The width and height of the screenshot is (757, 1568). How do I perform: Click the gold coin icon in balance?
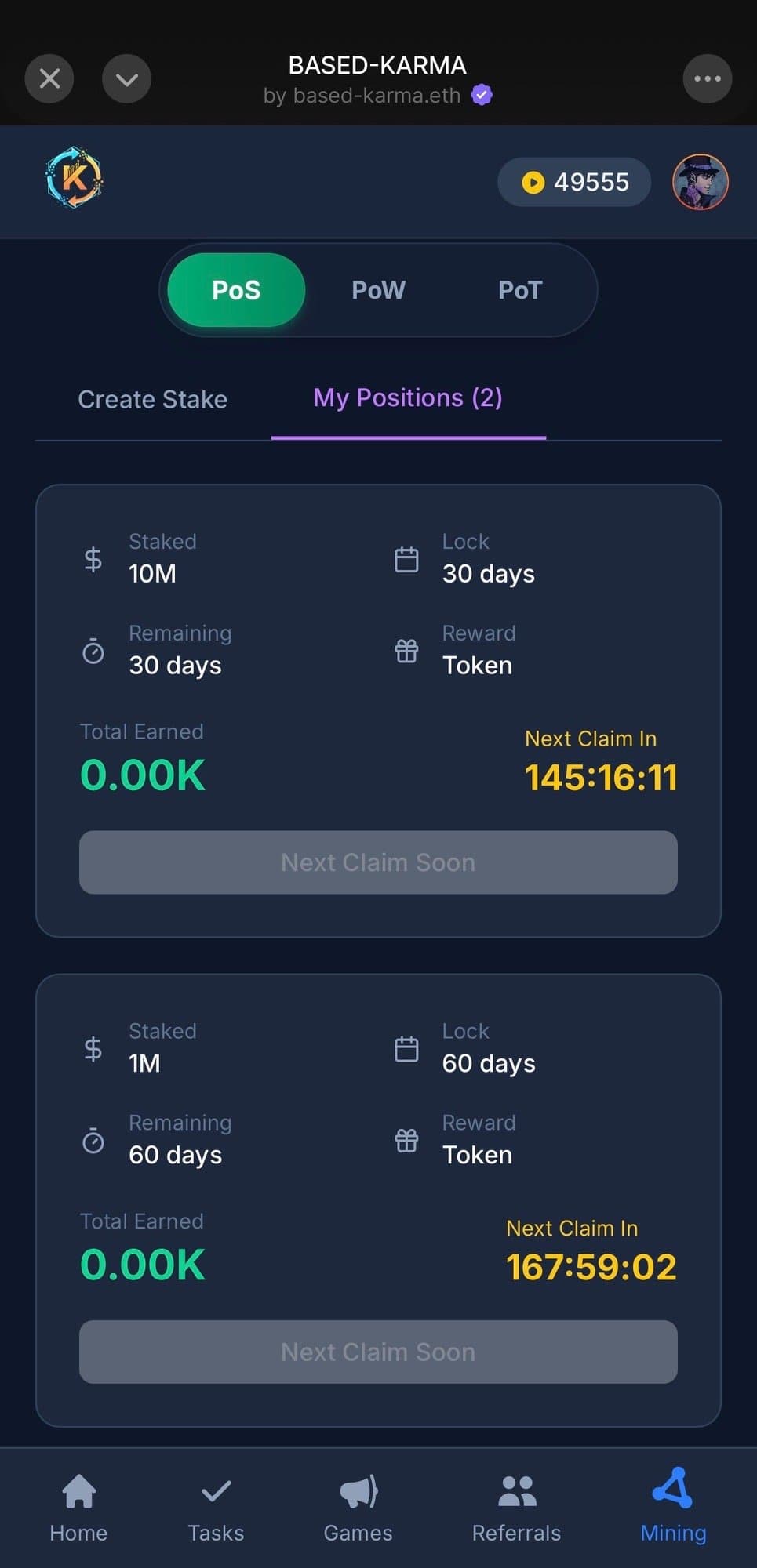pos(533,183)
